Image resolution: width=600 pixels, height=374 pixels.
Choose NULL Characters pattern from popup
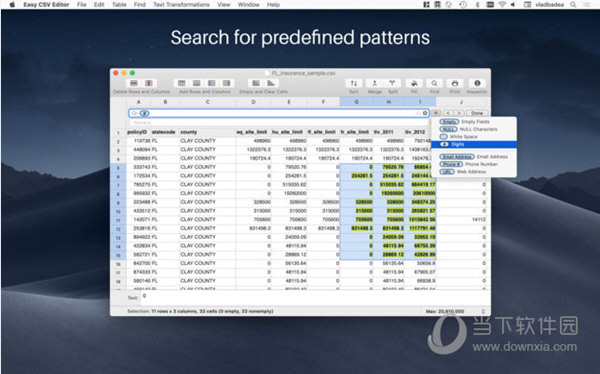click(474, 129)
